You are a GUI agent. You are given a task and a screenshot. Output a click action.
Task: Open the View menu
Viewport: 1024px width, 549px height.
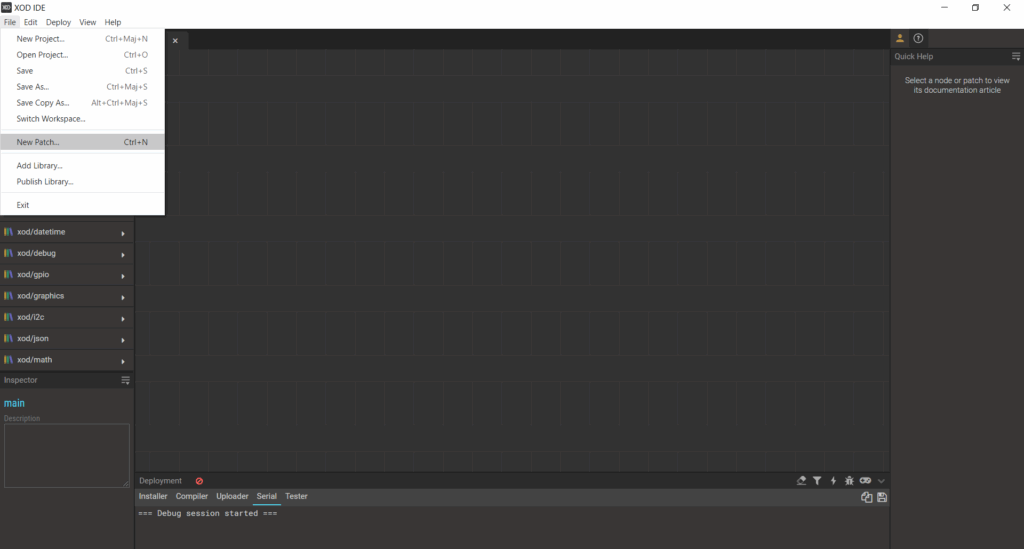point(88,22)
